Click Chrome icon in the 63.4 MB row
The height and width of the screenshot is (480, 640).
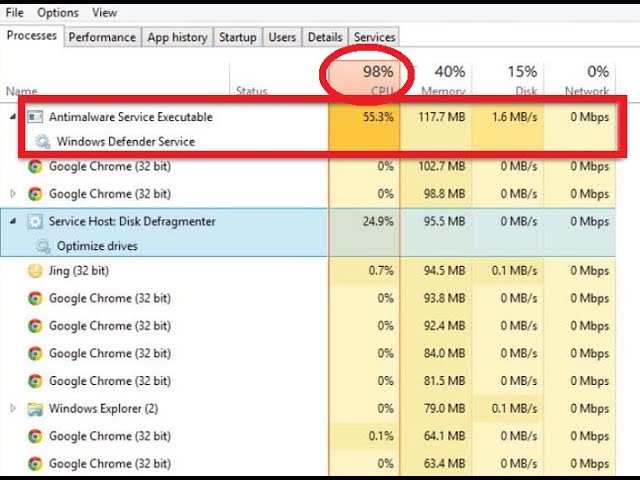tap(35, 464)
